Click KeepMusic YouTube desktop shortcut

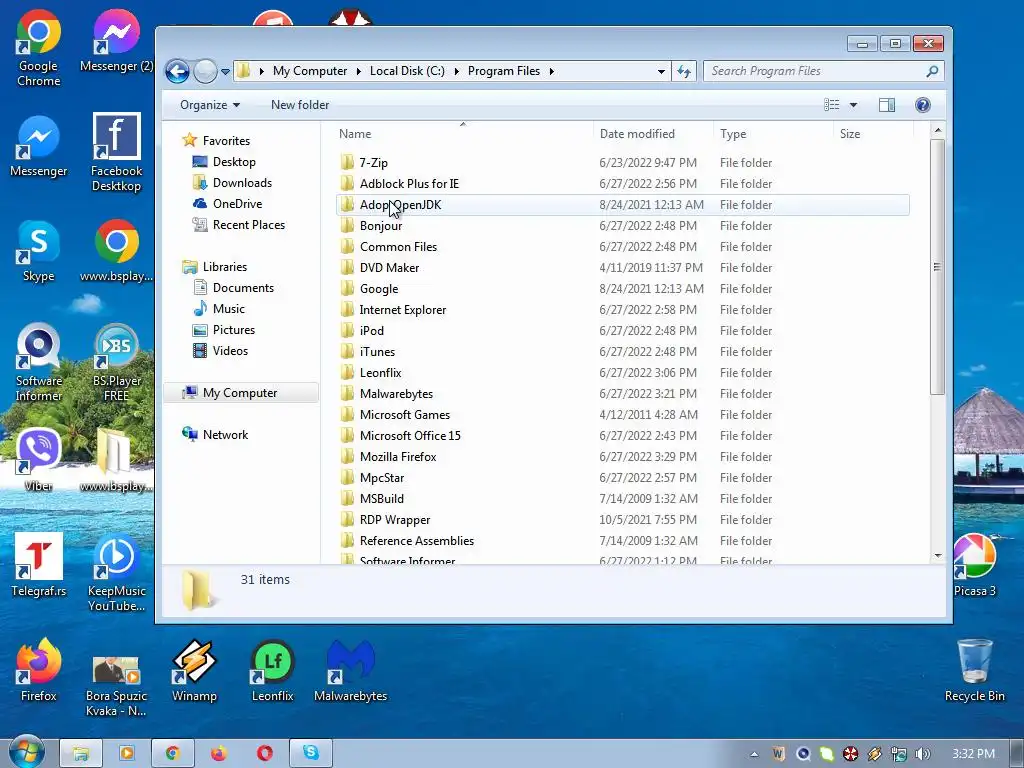tap(116, 573)
